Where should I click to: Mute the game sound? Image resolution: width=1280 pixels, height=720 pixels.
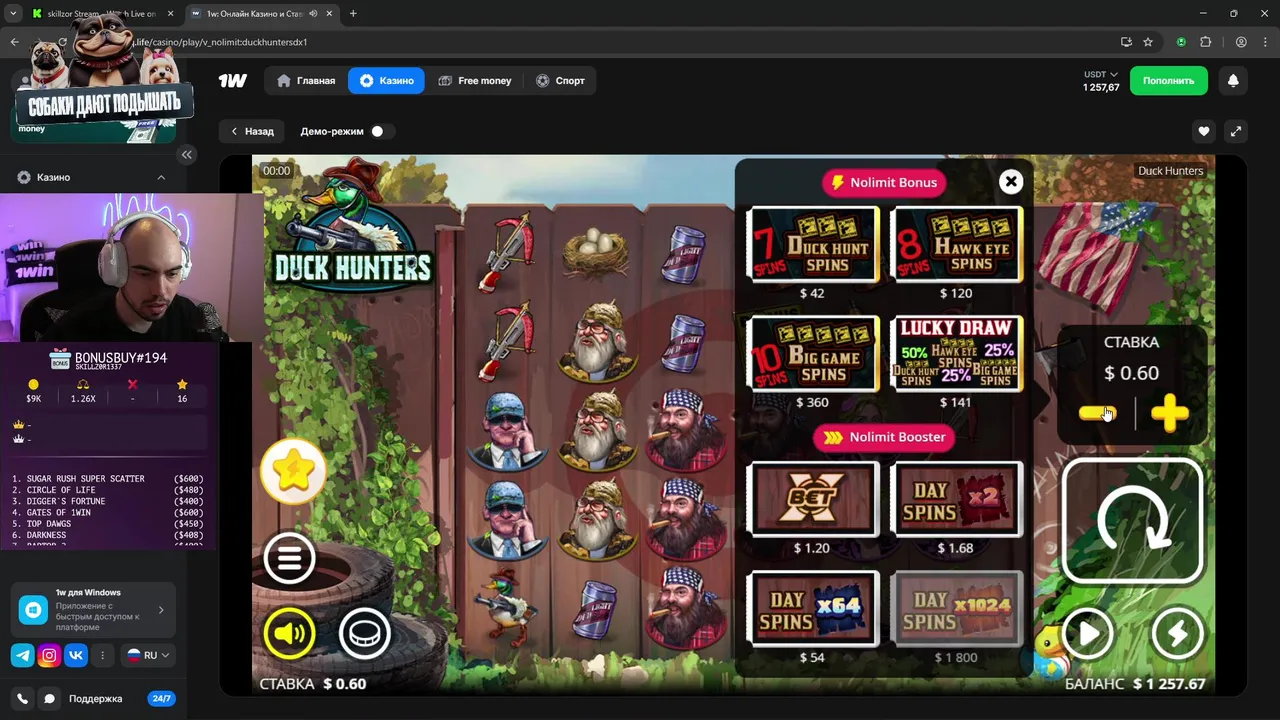coord(289,633)
